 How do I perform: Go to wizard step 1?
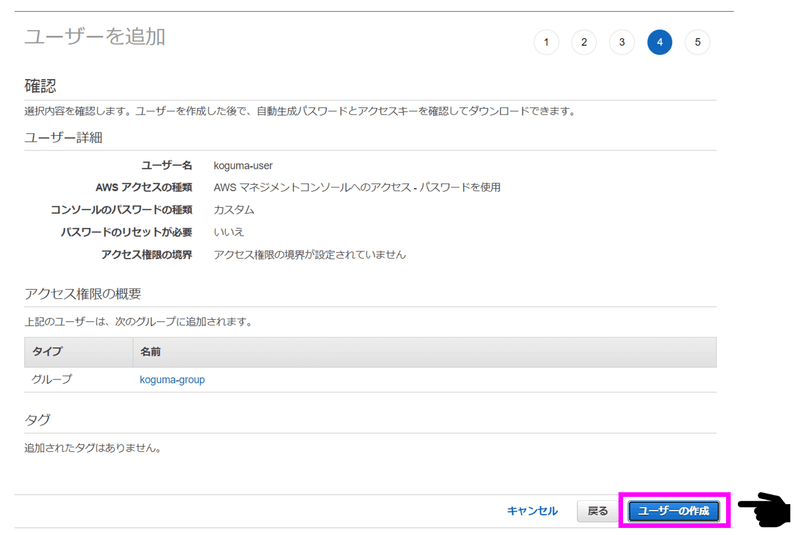click(x=546, y=42)
